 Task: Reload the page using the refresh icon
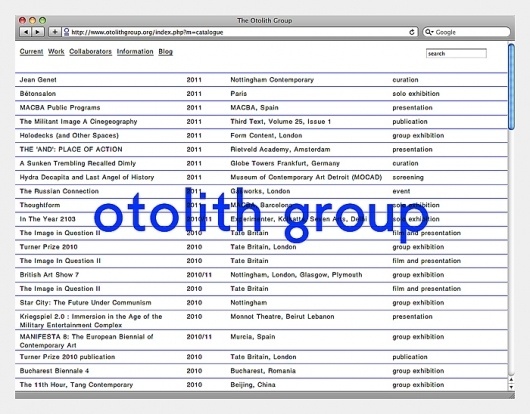click(x=412, y=32)
